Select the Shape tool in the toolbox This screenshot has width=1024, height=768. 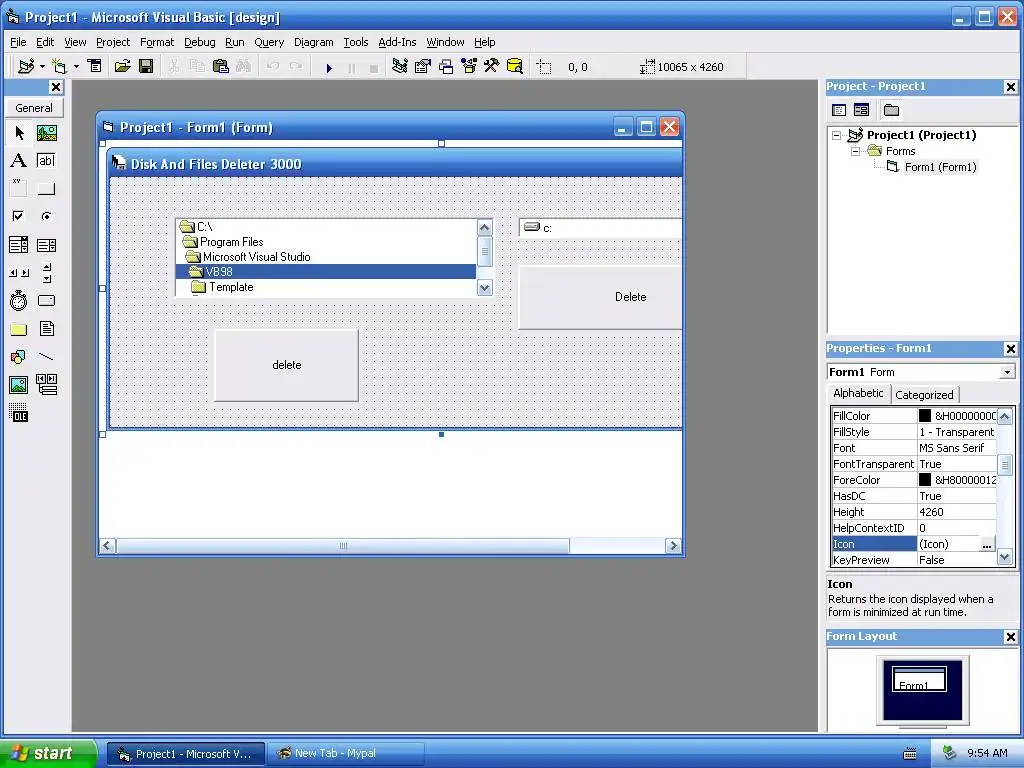click(x=19, y=357)
